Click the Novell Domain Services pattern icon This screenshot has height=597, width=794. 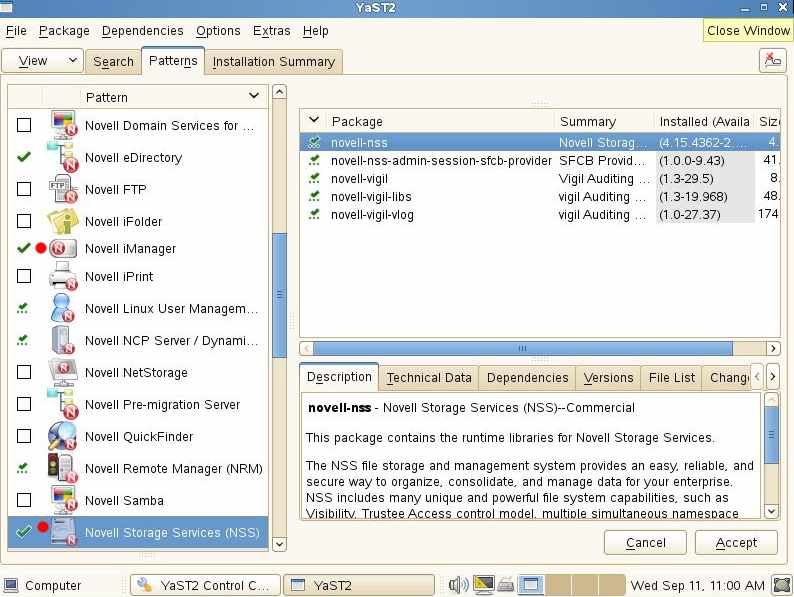[x=64, y=125]
